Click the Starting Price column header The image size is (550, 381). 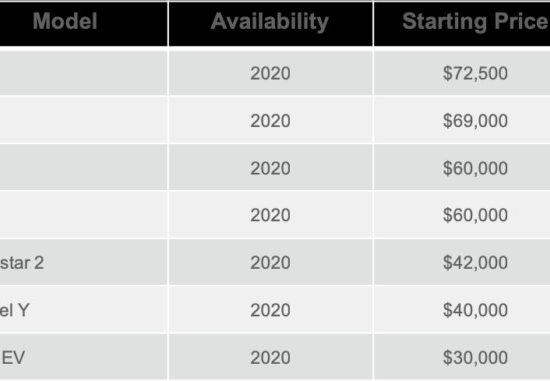pos(462,23)
